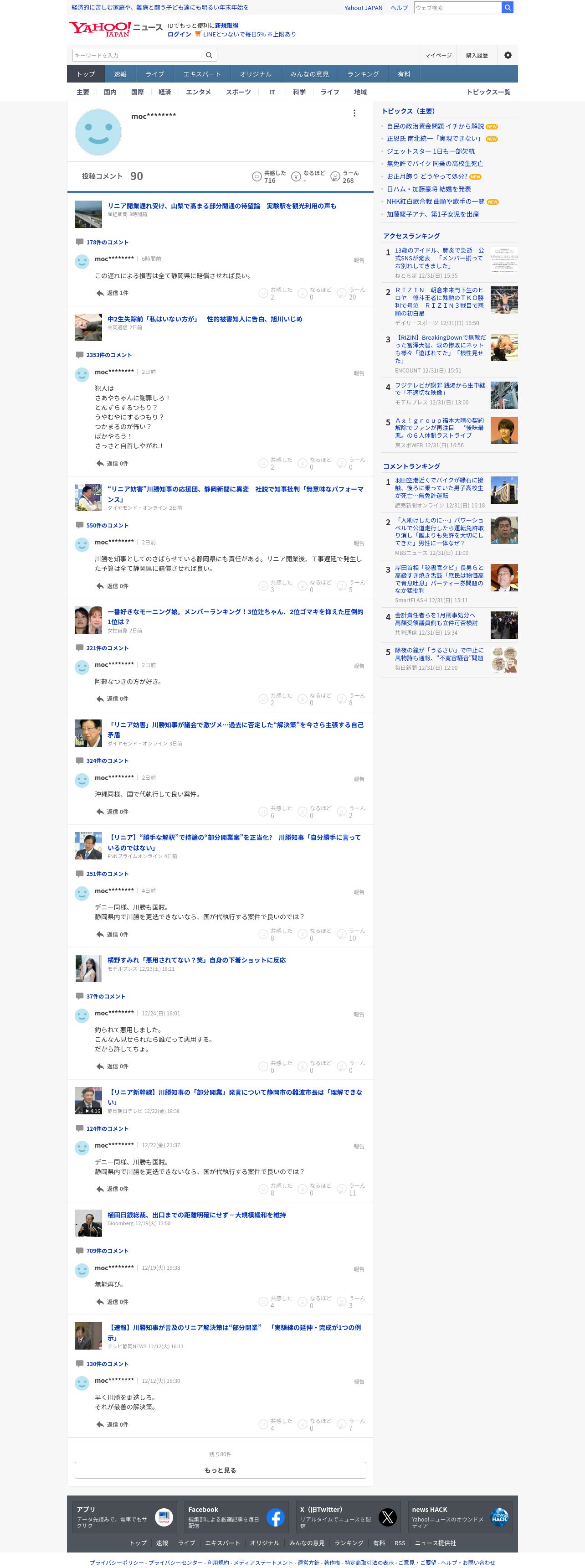
Task: Open マイページ link
Action: tap(438, 55)
